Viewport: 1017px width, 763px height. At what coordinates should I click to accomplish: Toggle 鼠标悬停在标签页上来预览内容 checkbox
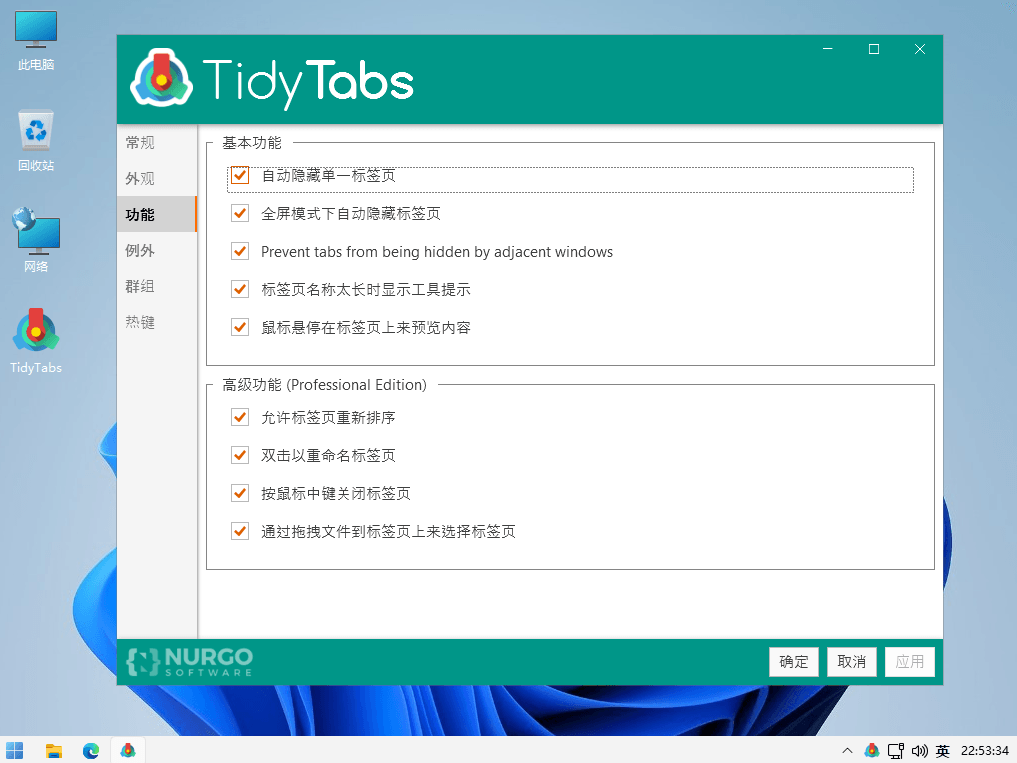click(240, 327)
